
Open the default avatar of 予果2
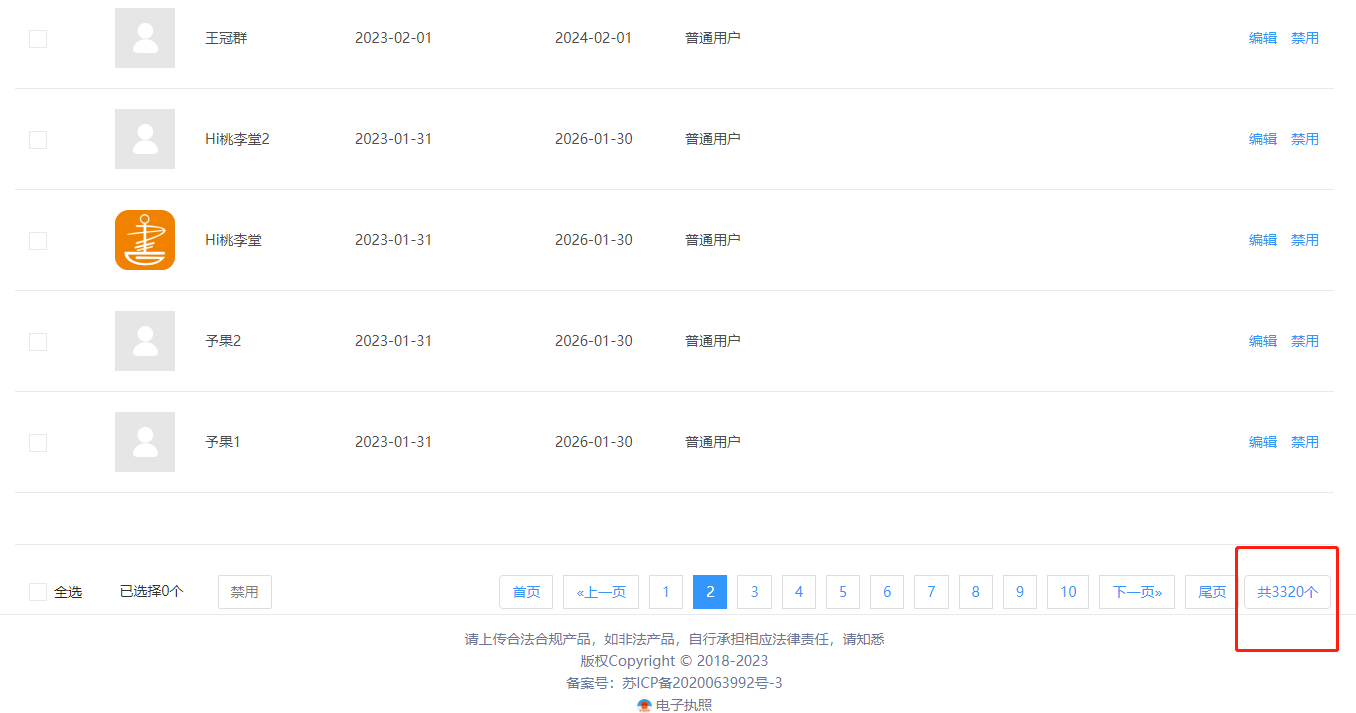pyautogui.click(x=145, y=341)
